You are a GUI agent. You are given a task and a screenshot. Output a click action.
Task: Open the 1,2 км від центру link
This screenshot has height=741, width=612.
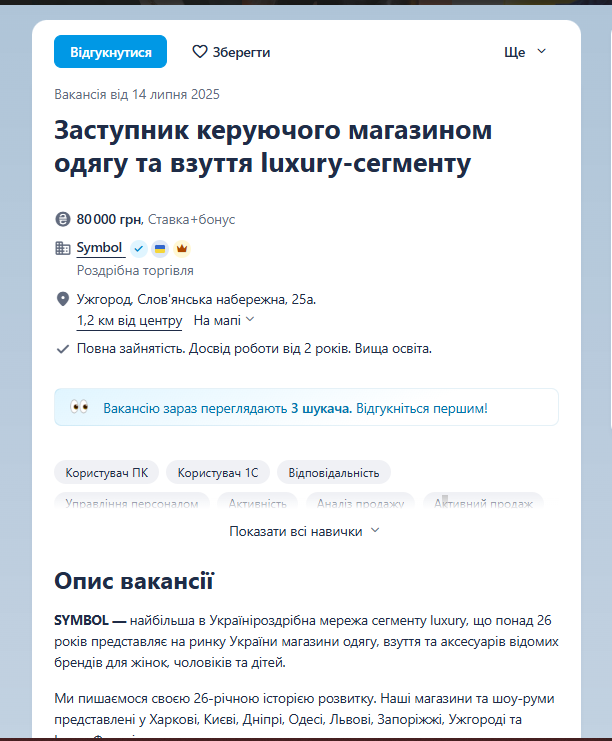coord(129,320)
